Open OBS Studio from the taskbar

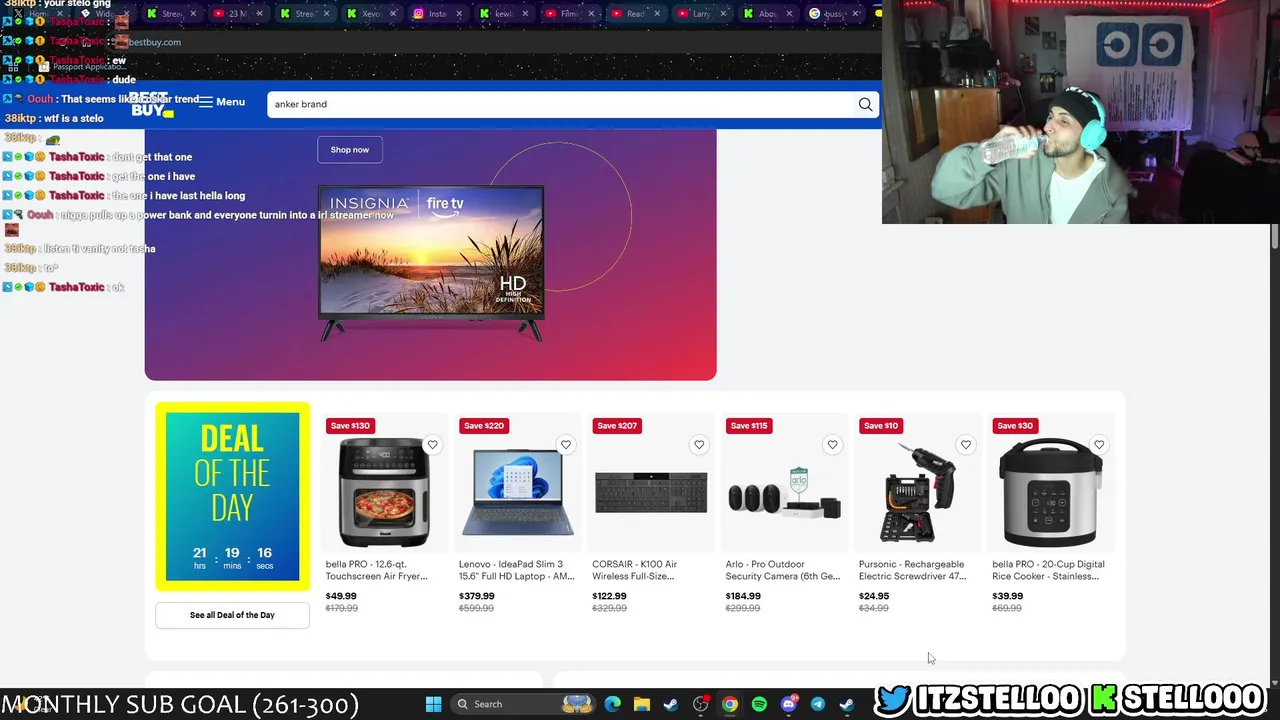coord(700,704)
